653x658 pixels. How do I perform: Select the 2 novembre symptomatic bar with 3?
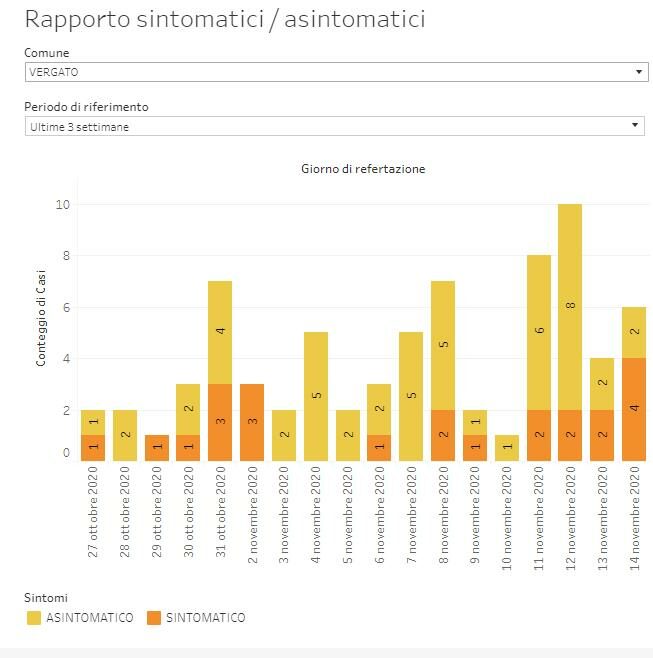pyautogui.click(x=252, y=421)
